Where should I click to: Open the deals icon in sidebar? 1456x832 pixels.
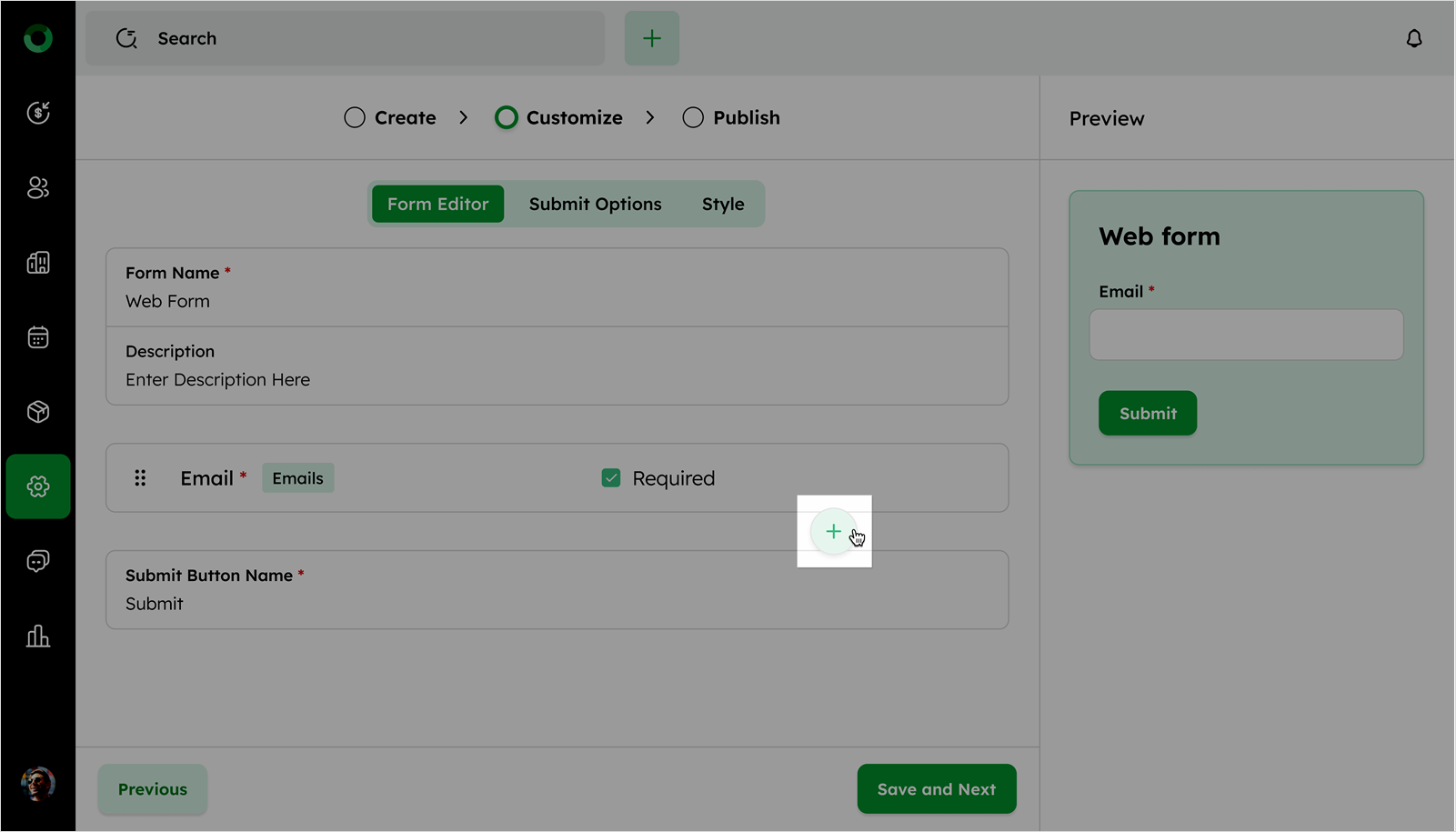tap(38, 113)
